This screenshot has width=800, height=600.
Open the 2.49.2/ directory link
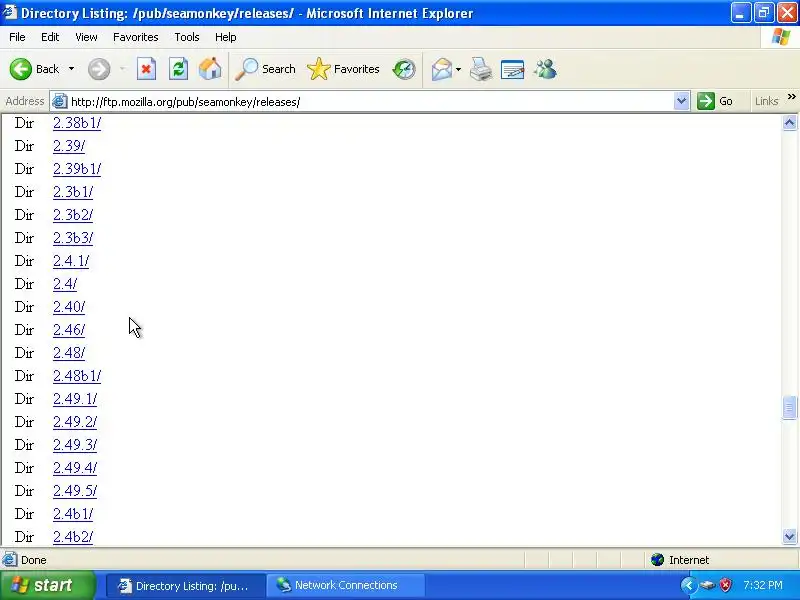coord(75,421)
